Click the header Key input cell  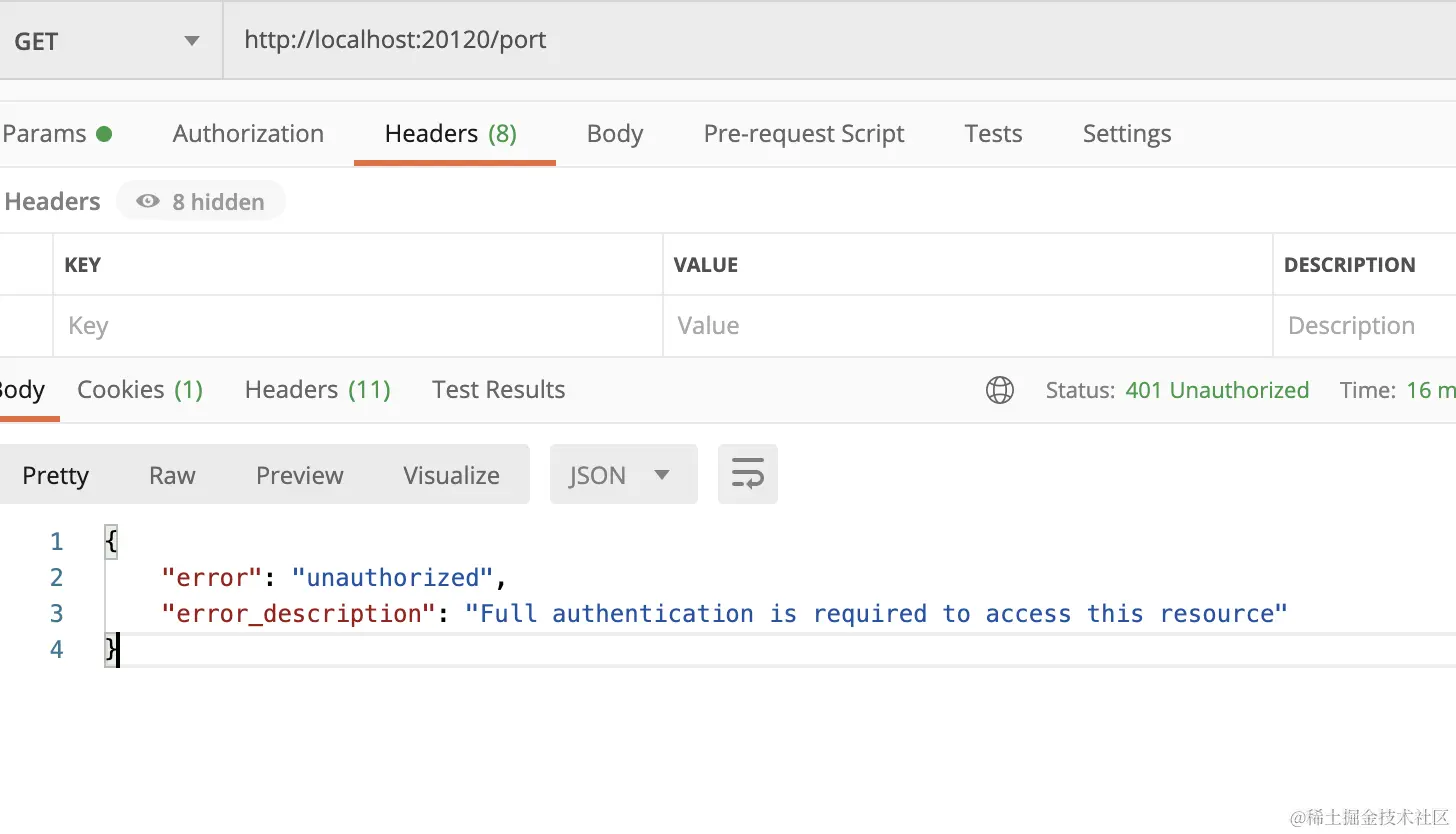[358, 326]
